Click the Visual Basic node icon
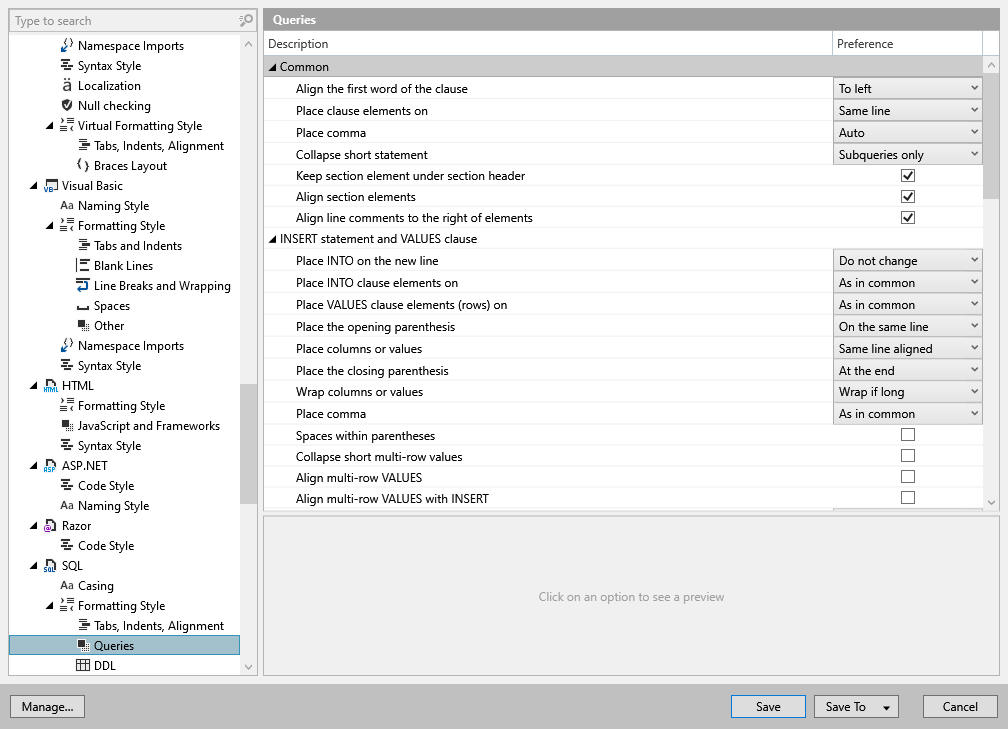The width and height of the screenshot is (1008, 729). 50,186
